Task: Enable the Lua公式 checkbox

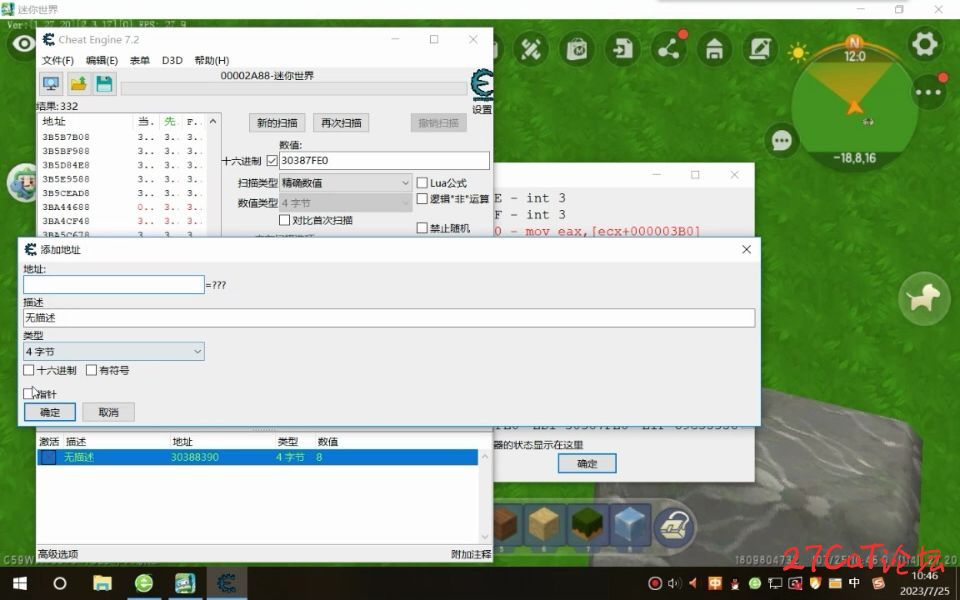Action: (x=422, y=183)
